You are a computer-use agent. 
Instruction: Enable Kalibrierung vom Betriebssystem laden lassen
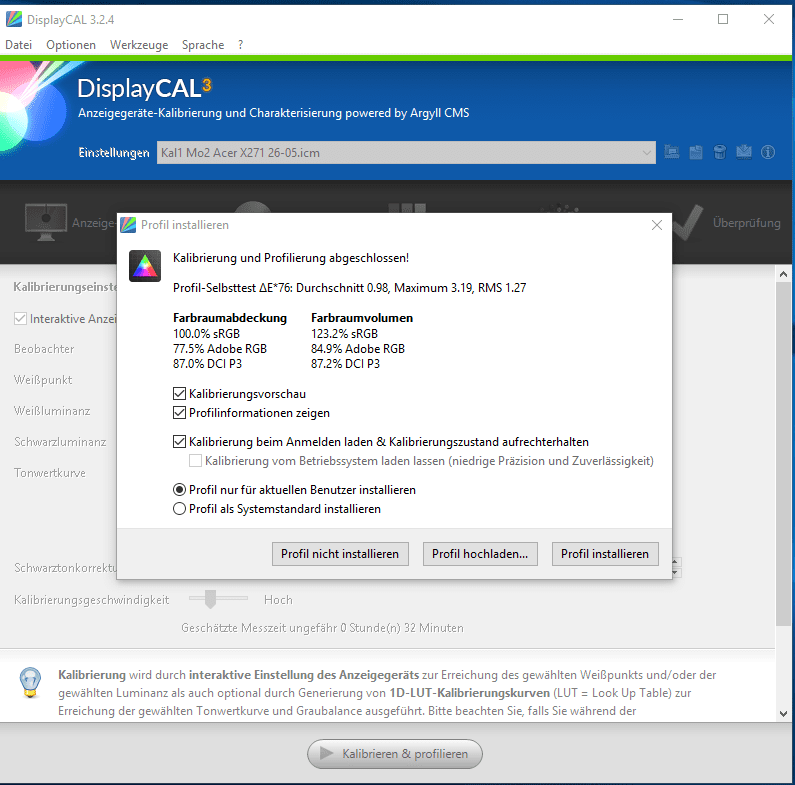click(195, 461)
